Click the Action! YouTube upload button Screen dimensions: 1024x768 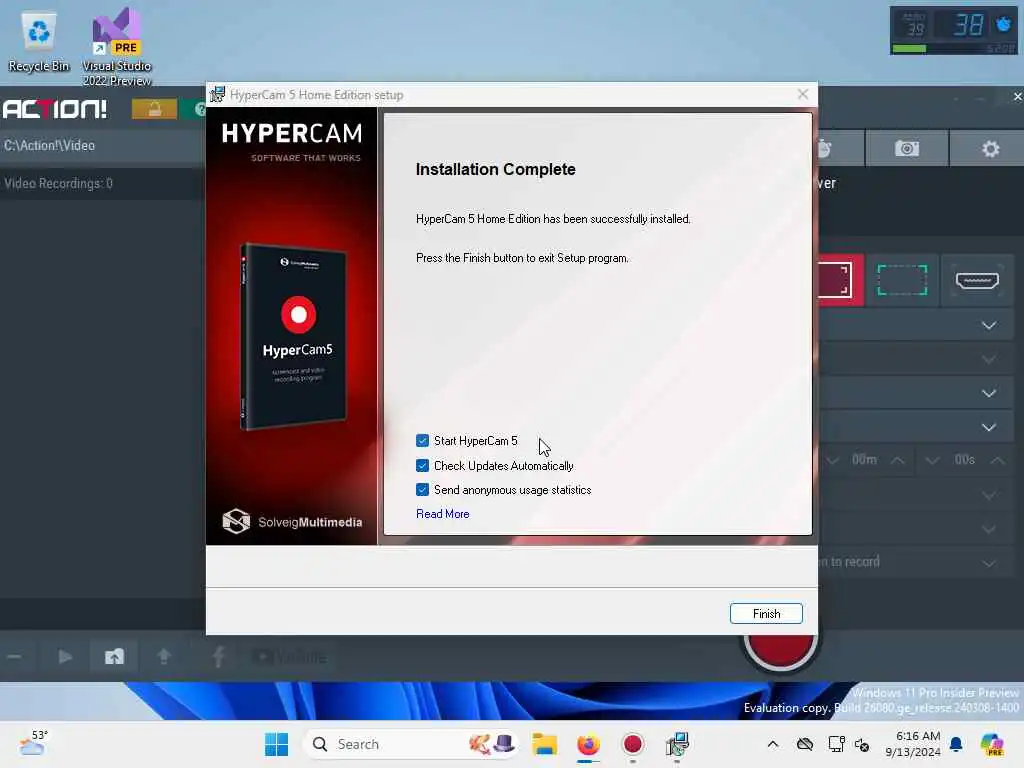pyautogui.click(x=289, y=656)
